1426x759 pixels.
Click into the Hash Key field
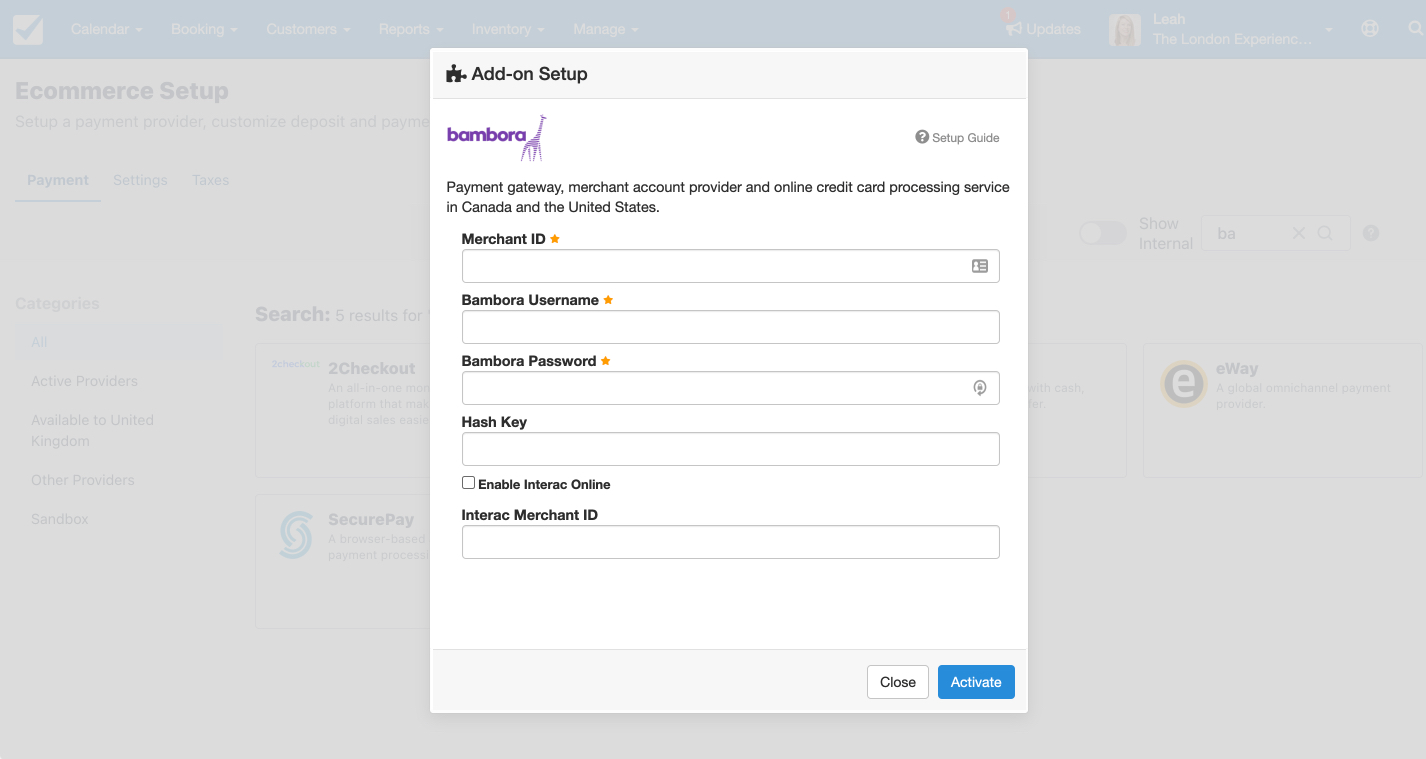[730, 449]
